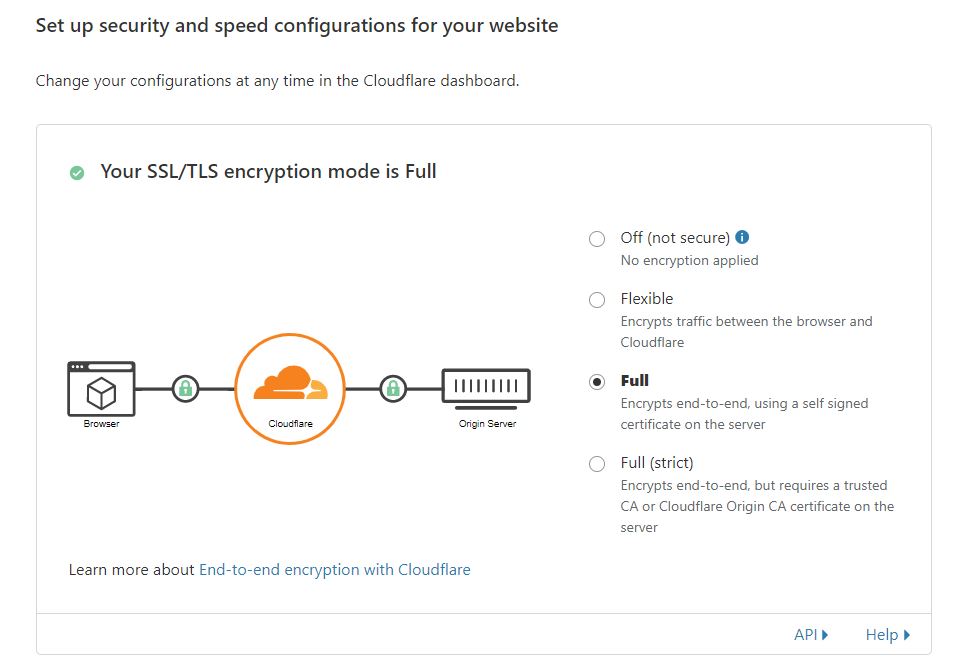Reselect the Full encryption mode radio button

[597, 381]
